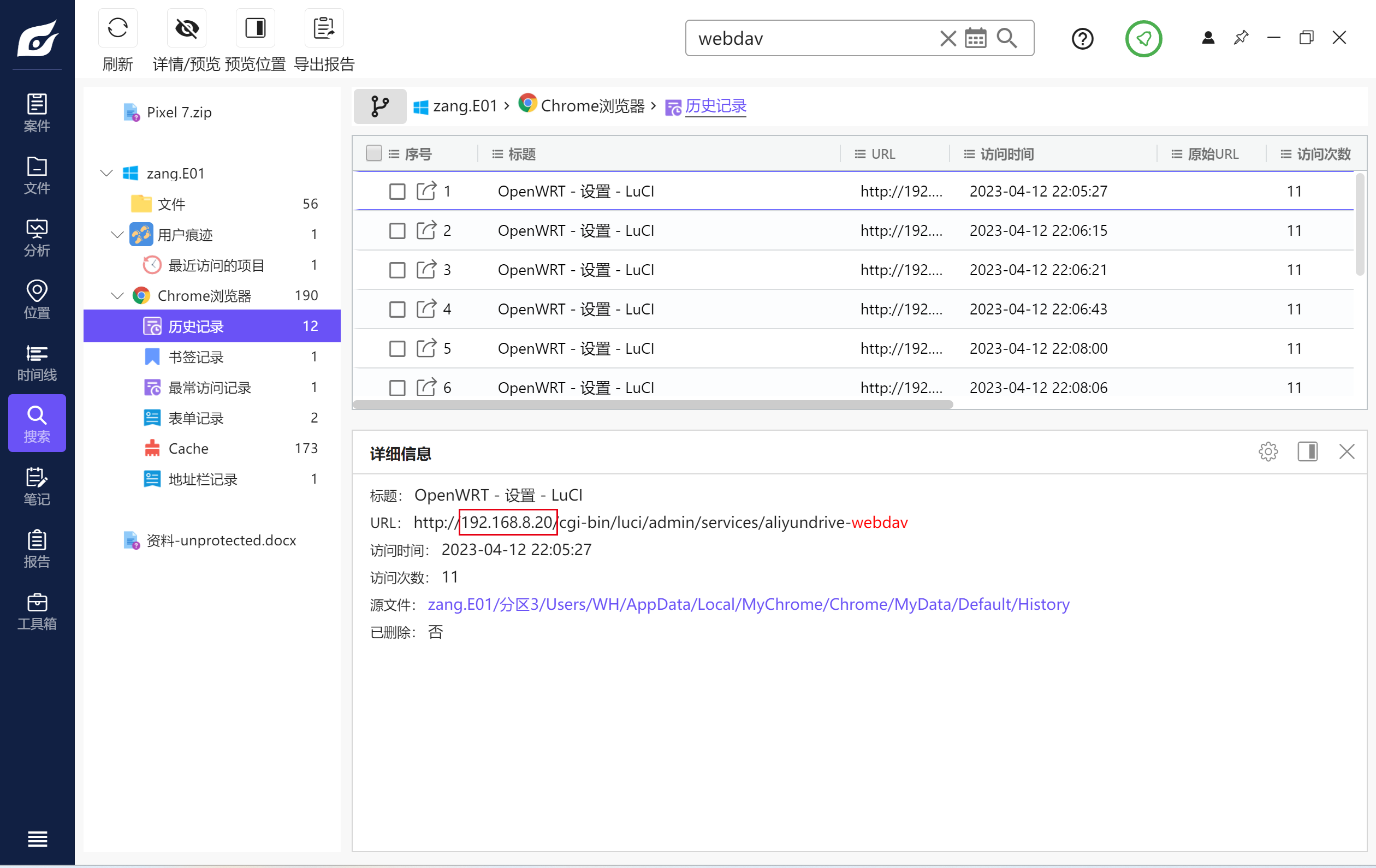
Task: Open 原始URL column menu icon
Action: pos(1177,154)
